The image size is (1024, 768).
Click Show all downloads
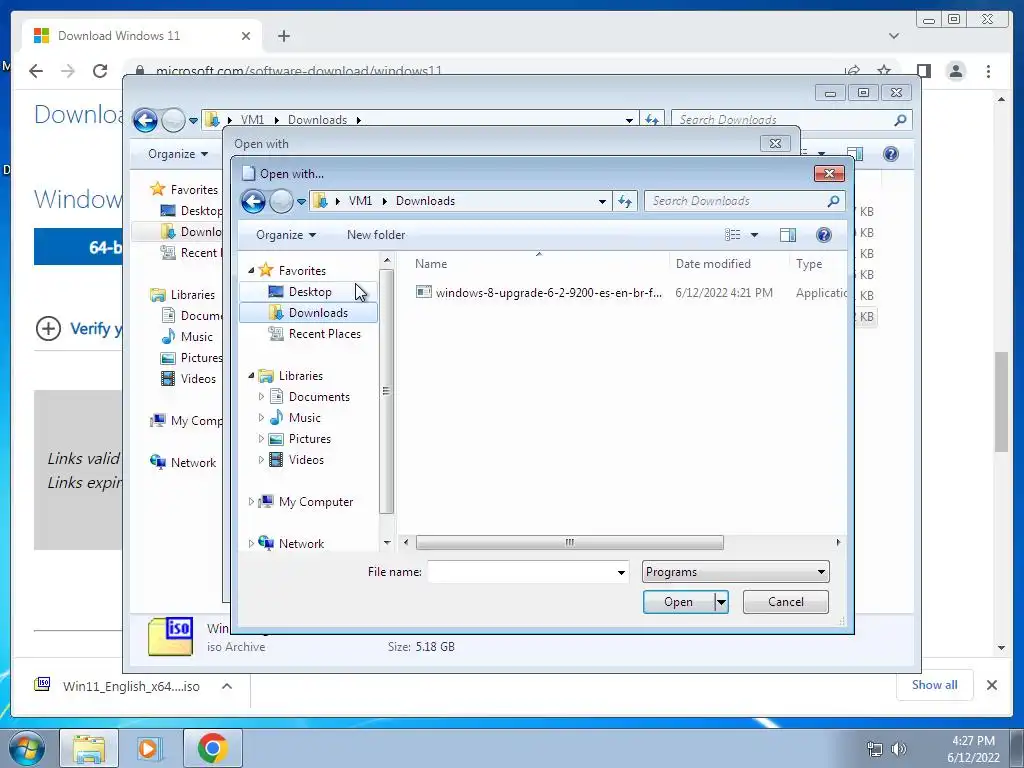pyautogui.click(x=935, y=685)
